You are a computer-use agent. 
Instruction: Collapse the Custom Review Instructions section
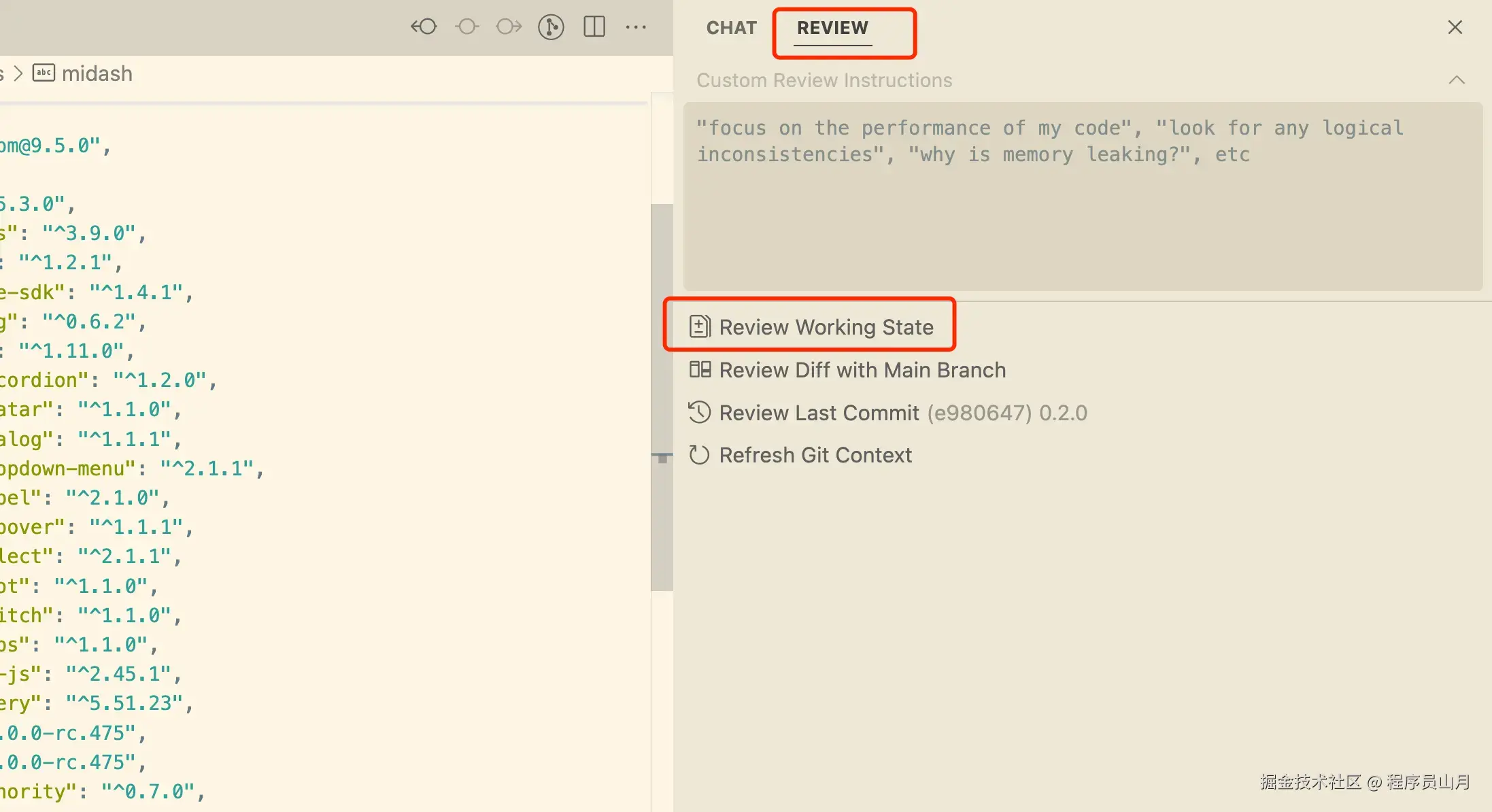pyautogui.click(x=1456, y=80)
